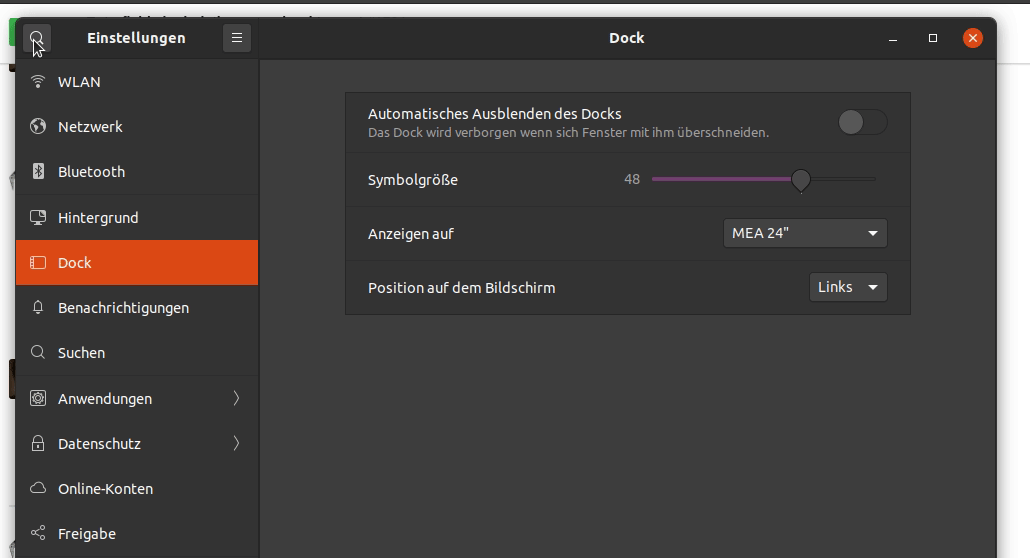Open the Anzeigen auf MEA 24" dropdown
Image resolution: width=1030 pixels, height=558 pixels.
pos(805,233)
